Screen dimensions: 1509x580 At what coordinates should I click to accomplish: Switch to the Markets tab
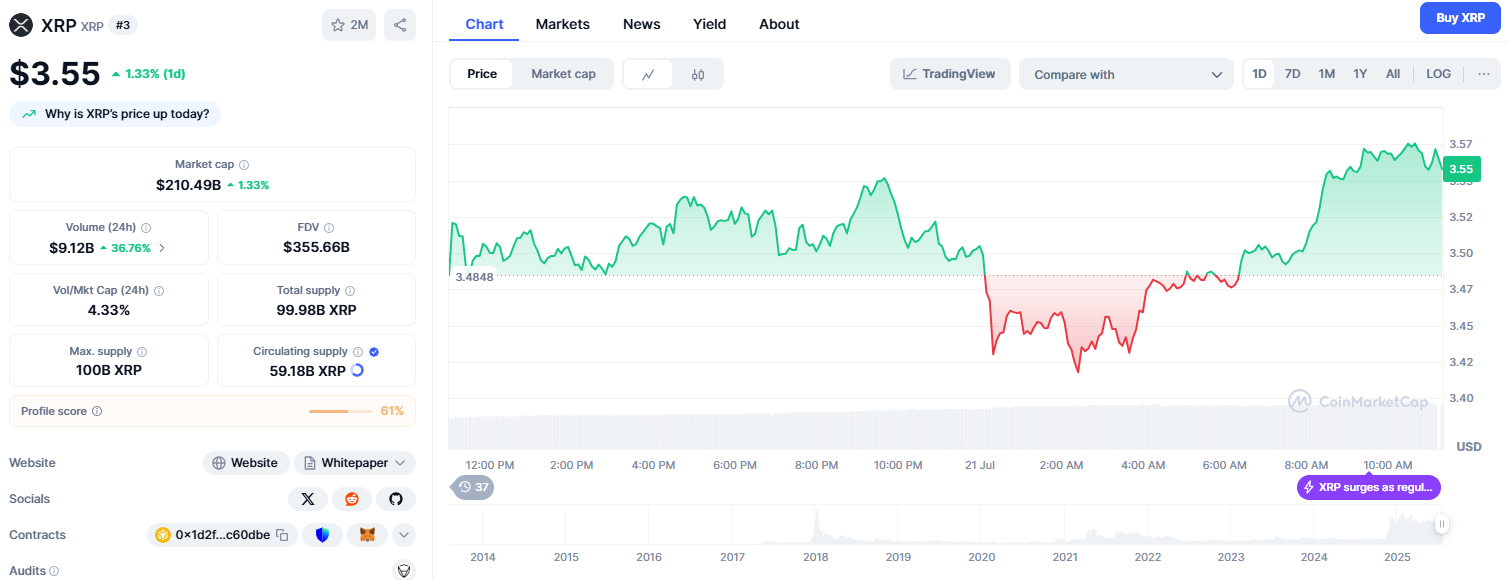[x=563, y=24]
